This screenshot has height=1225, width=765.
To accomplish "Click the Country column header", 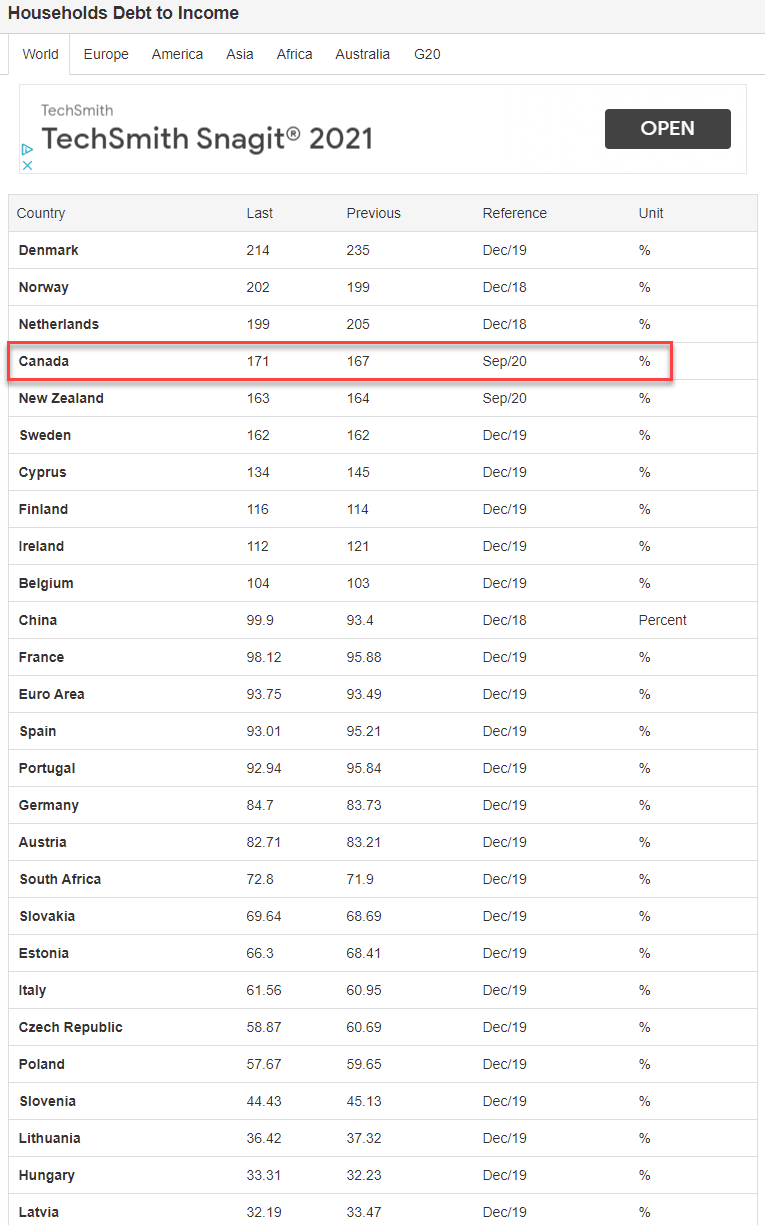I will point(41,213).
